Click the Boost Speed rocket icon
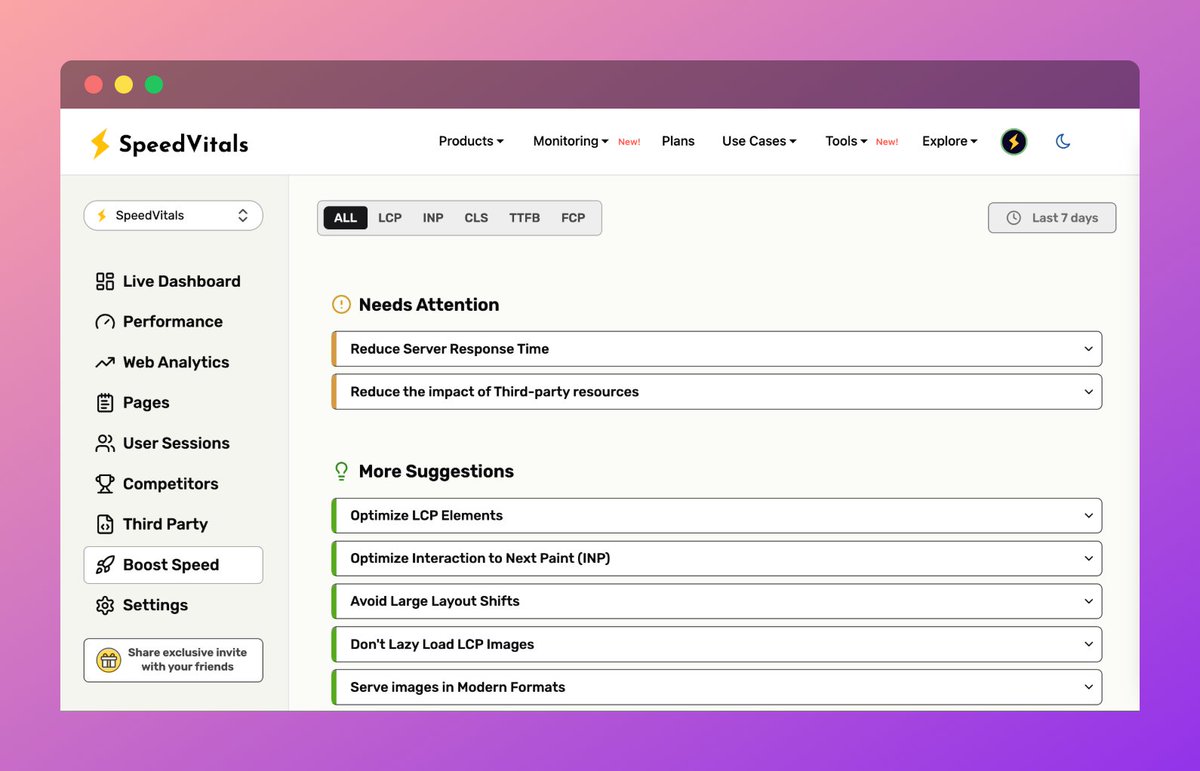The height and width of the screenshot is (771, 1200). point(105,565)
